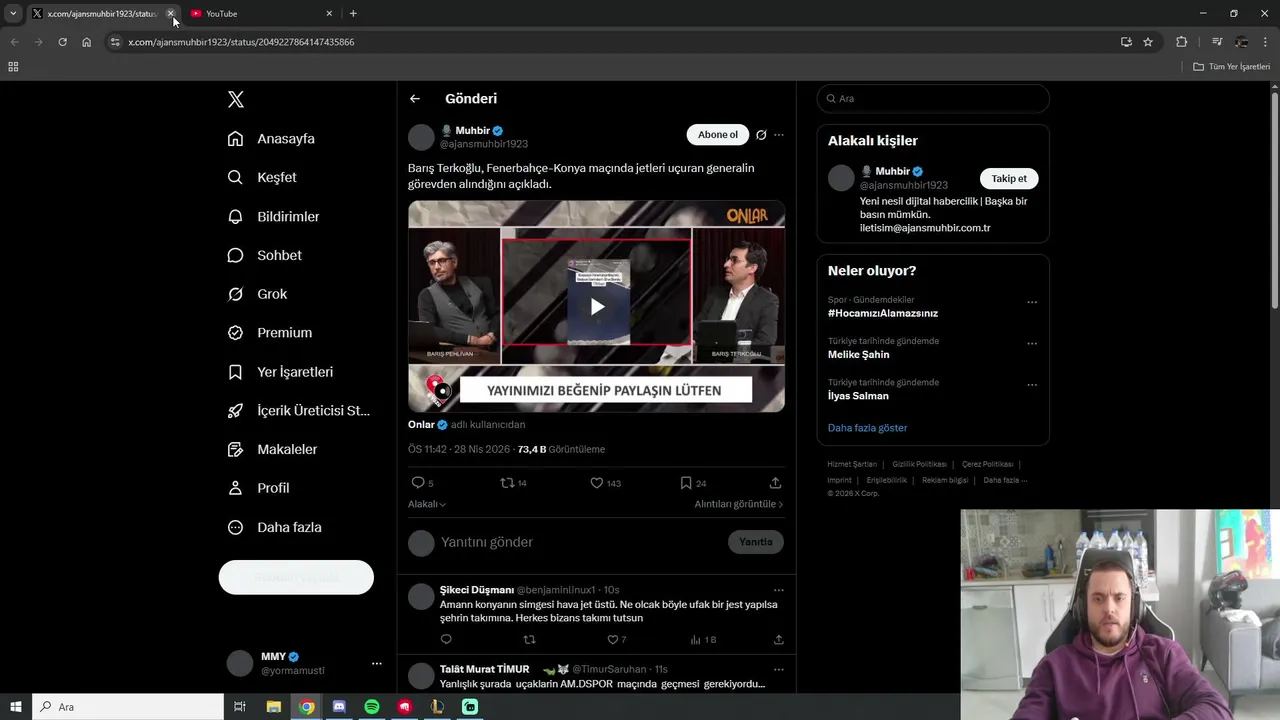This screenshot has height=720, width=1280.
Task: Click the Çerez Politikası footer link
Action: click(988, 465)
